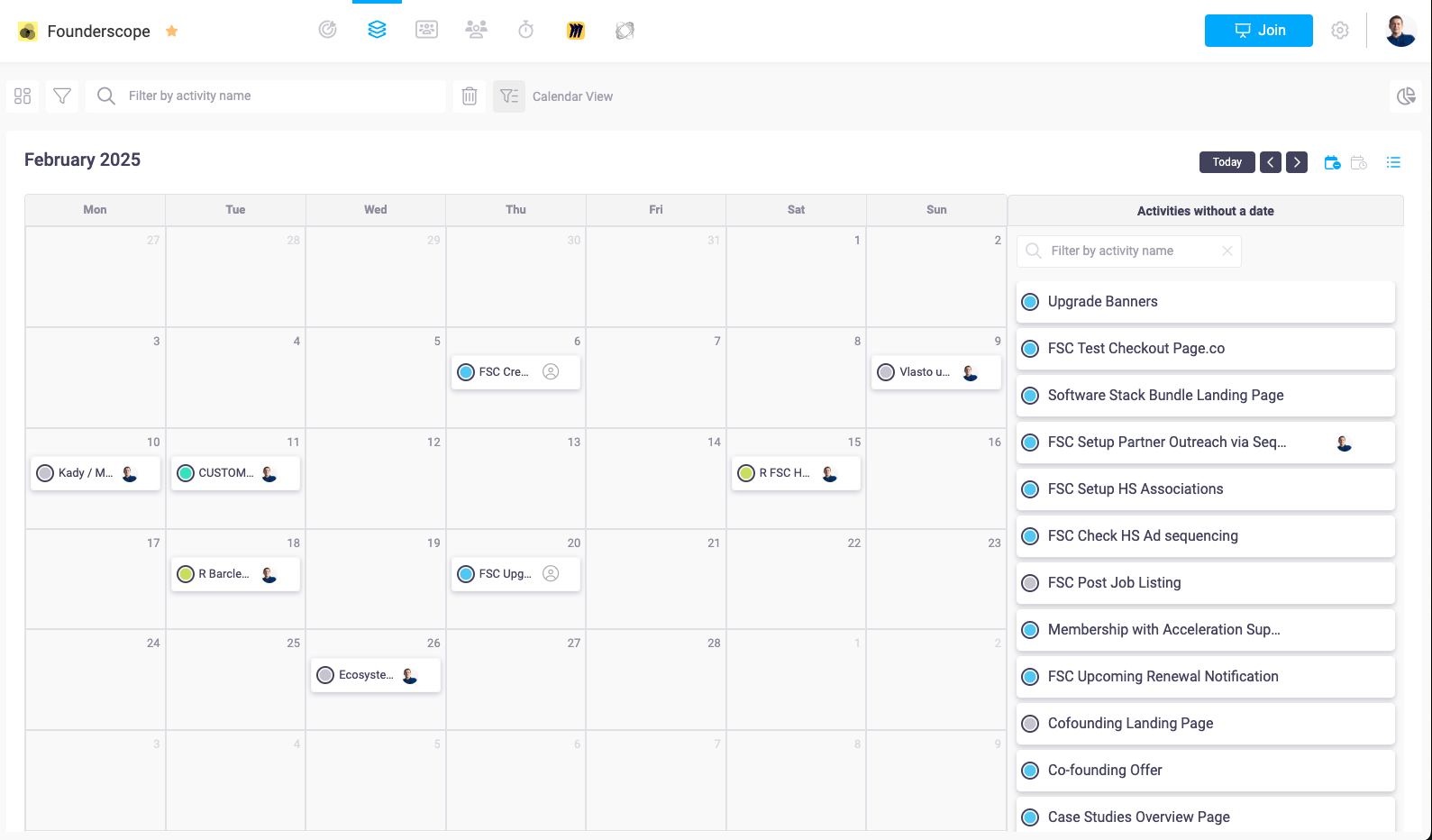Image resolution: width=1432 pixels, height=840 pixels.
Task: Toggle the activities-without-date calendar icon
Action: point(1332,162)
